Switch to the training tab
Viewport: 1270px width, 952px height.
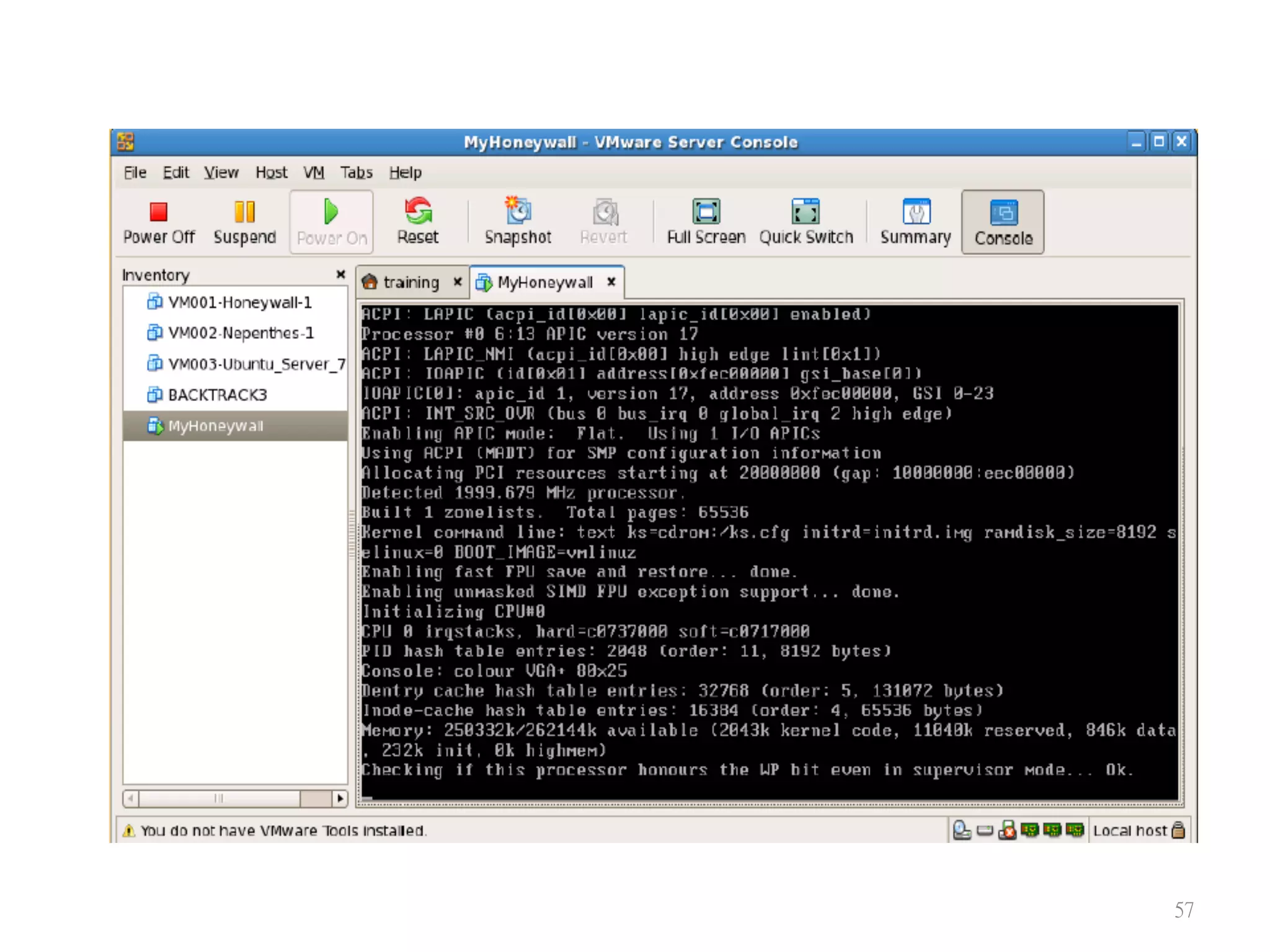(x=410, y=283)
